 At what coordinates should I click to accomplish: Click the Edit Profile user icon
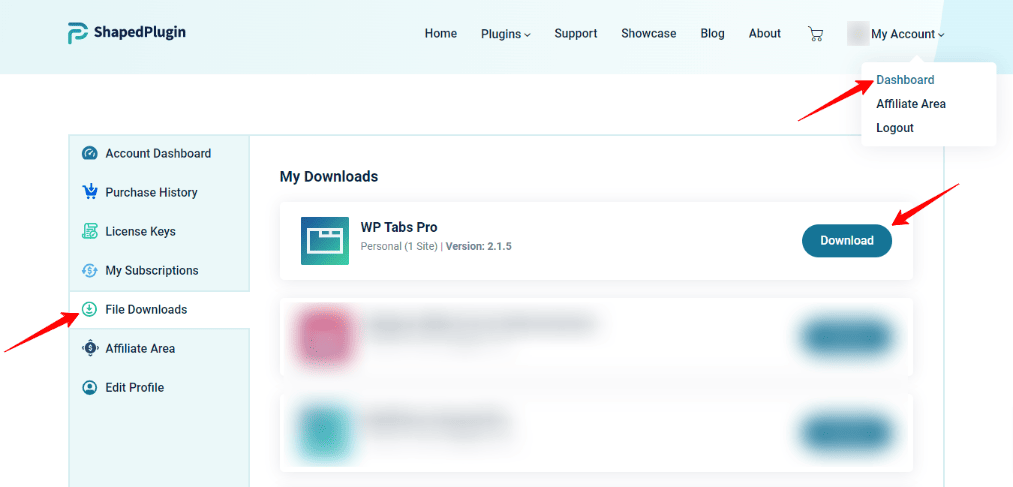click(x=89, y=387)
